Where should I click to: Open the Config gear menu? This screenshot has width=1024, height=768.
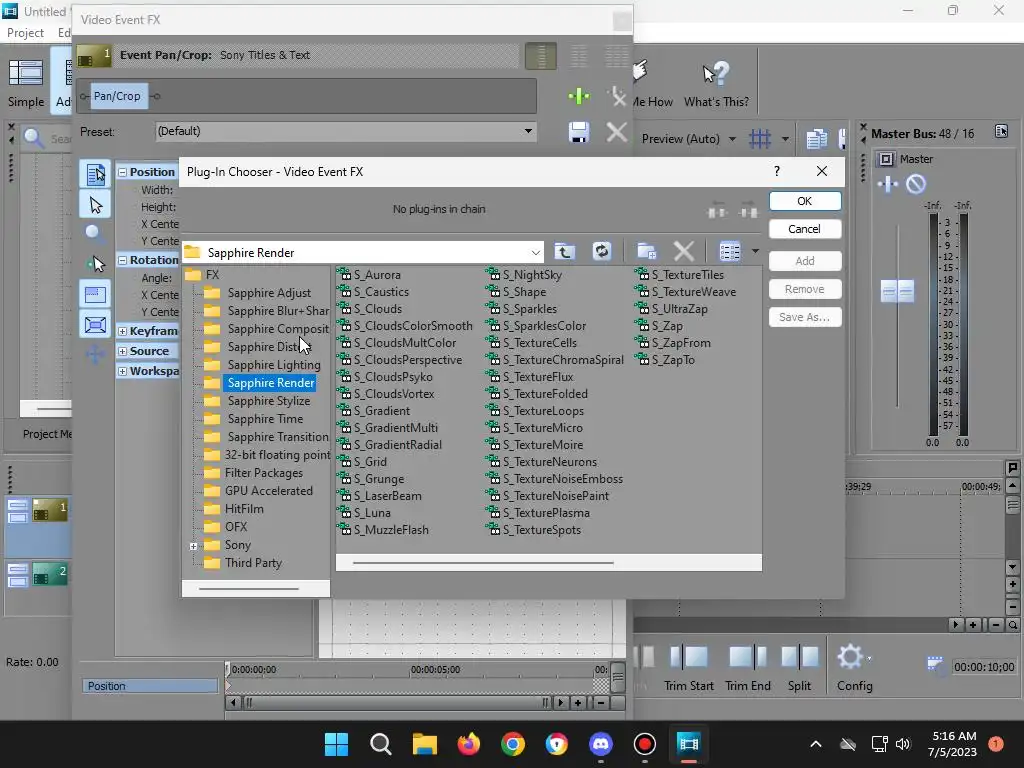tap(854, 667)
